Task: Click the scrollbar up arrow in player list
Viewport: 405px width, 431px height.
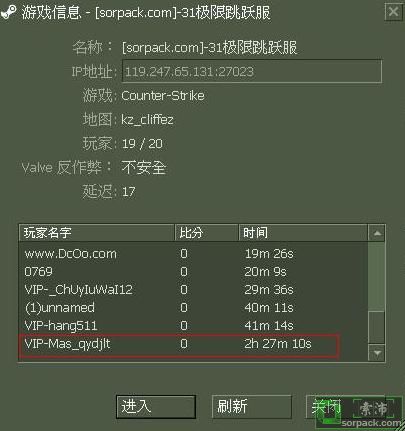Action: (x=377, y=233)
